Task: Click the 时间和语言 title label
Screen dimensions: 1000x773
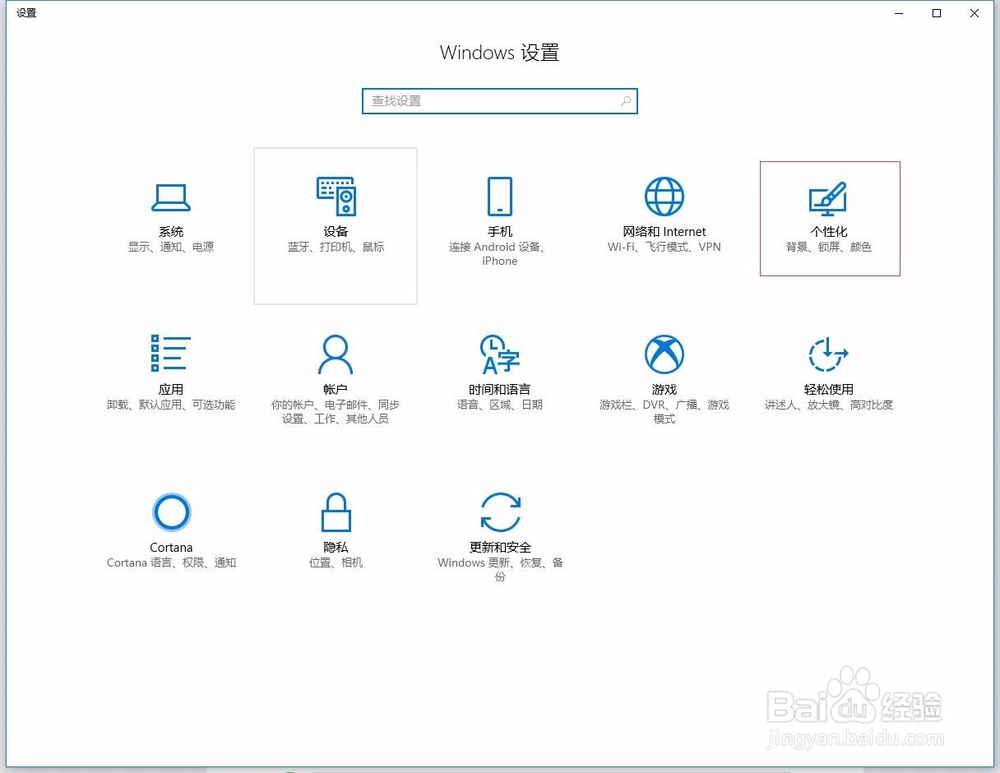Action: click(500, 389)
